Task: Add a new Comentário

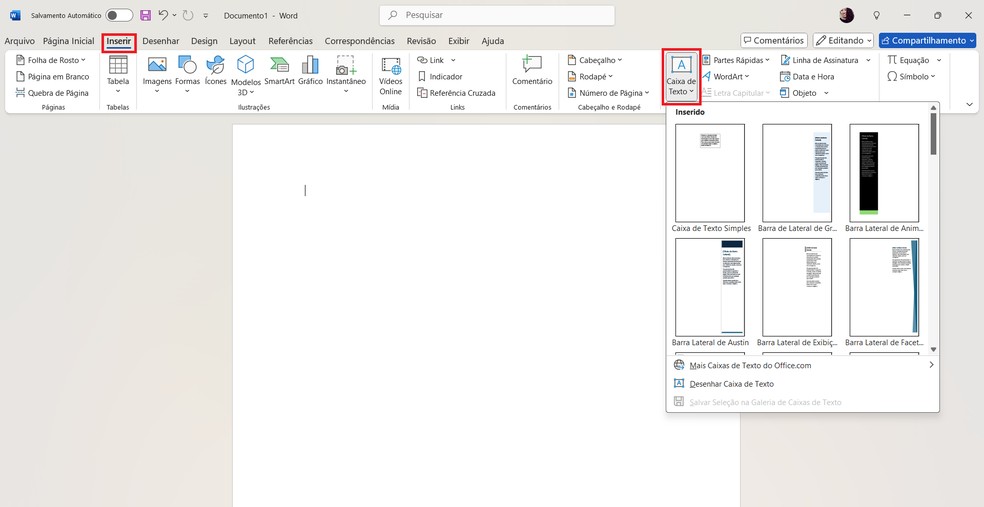Action: 532,71
